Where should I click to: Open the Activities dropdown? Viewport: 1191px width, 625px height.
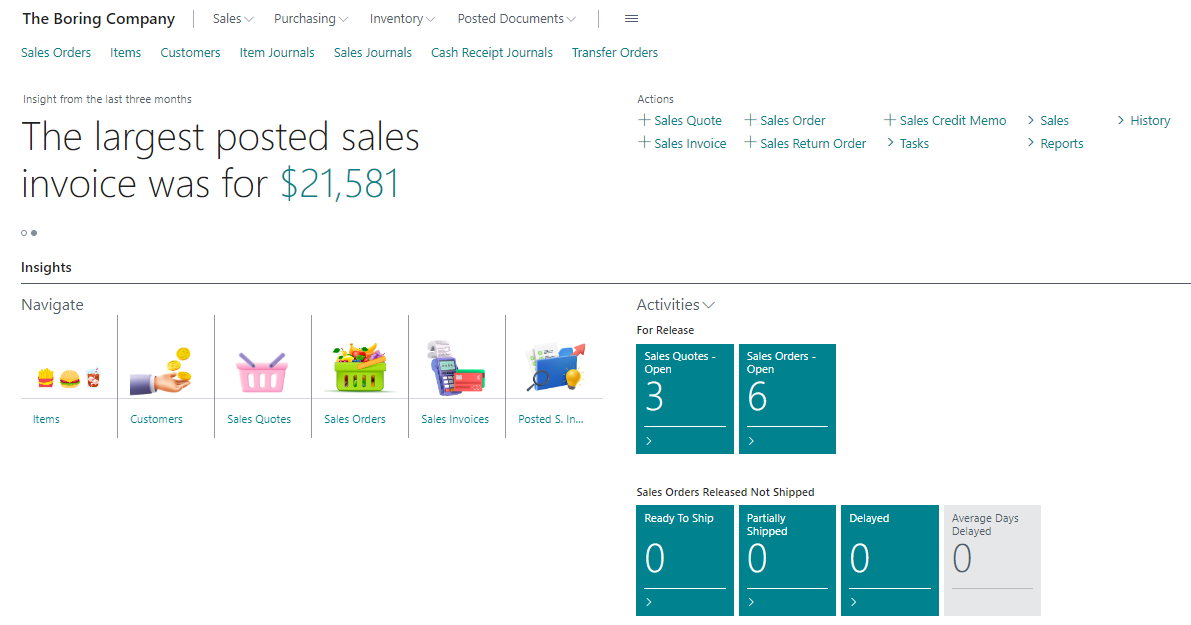(708, 304)
